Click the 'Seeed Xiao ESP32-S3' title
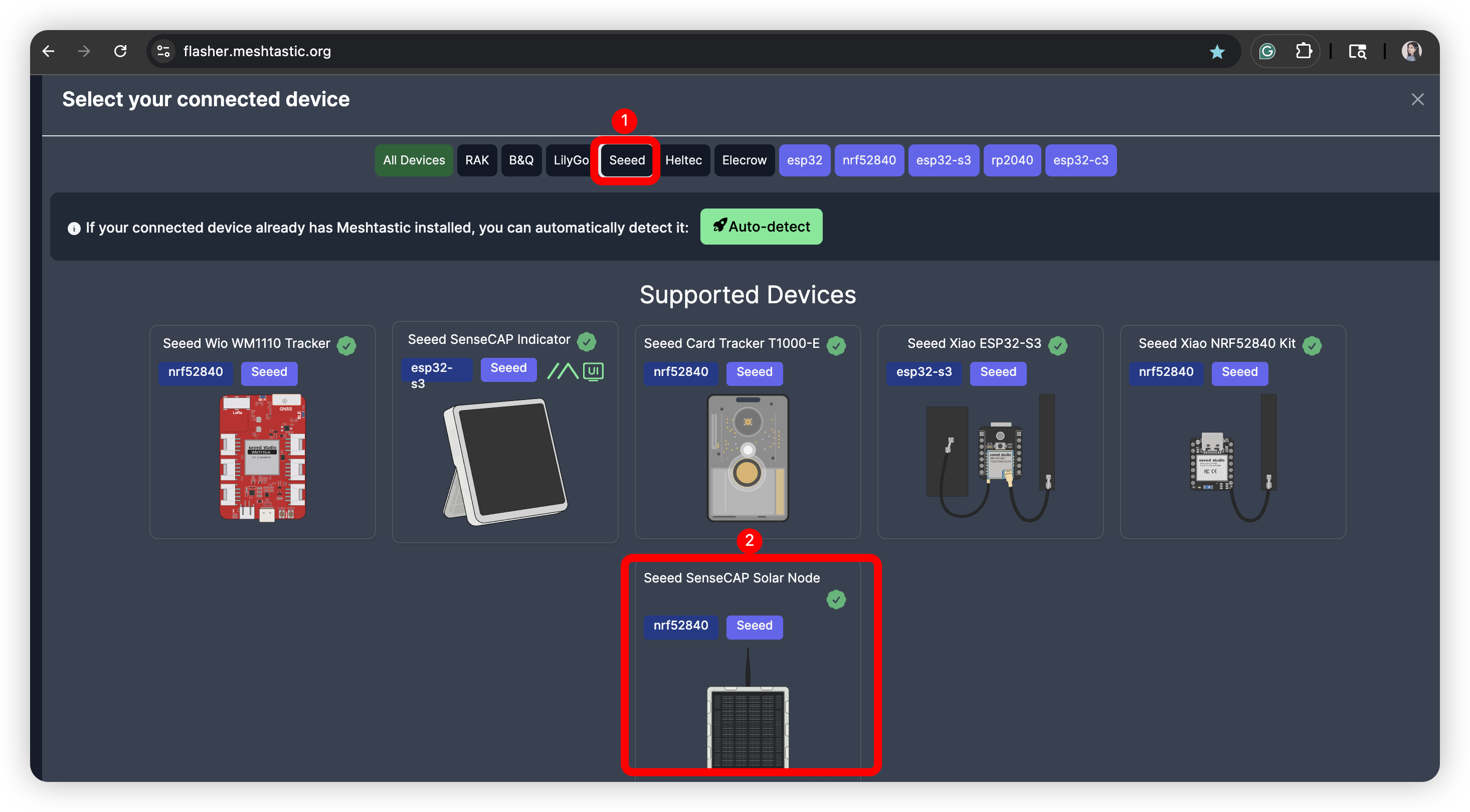 tap(974, 343)
